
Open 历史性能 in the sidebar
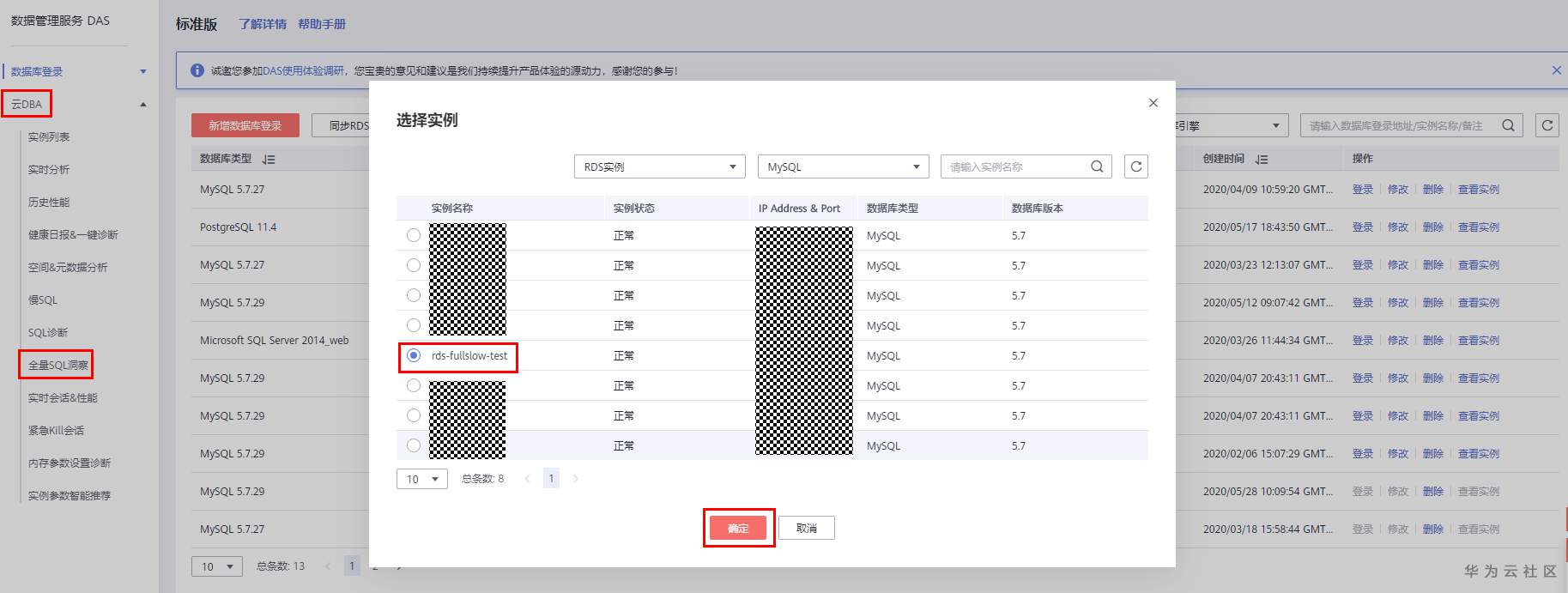49,203
